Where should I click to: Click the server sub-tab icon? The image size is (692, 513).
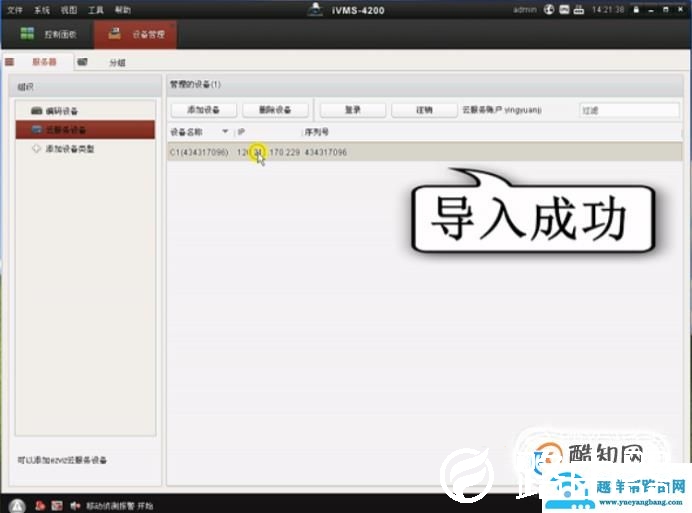10,62
